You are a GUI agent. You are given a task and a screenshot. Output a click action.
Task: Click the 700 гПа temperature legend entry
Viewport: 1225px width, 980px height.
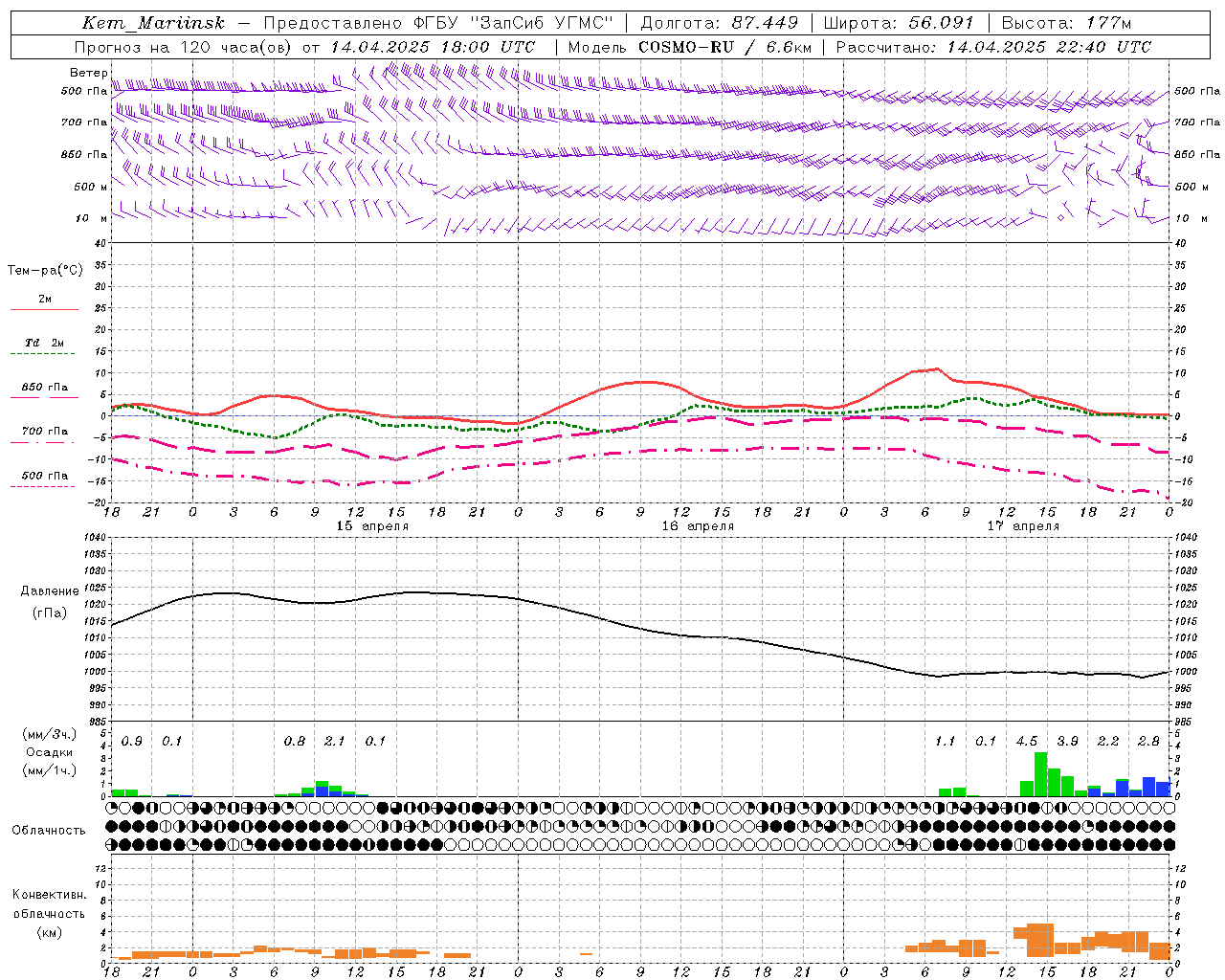tap(45, 432)
